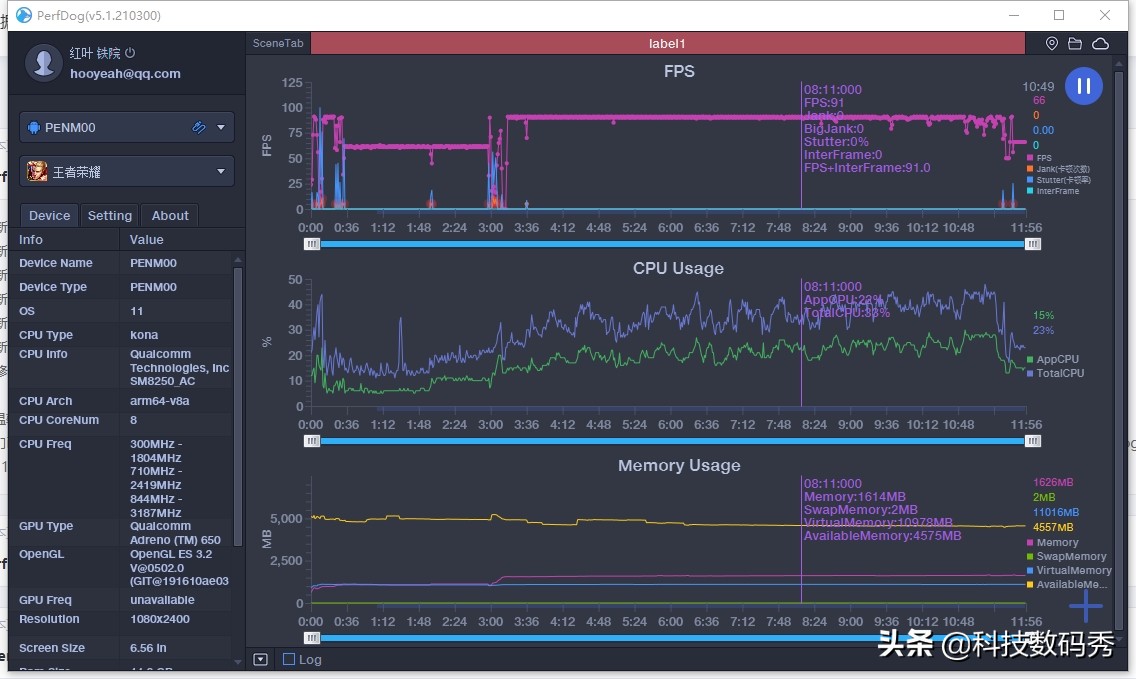Open the folder icon in top bar

click(x=1075, y=44)
